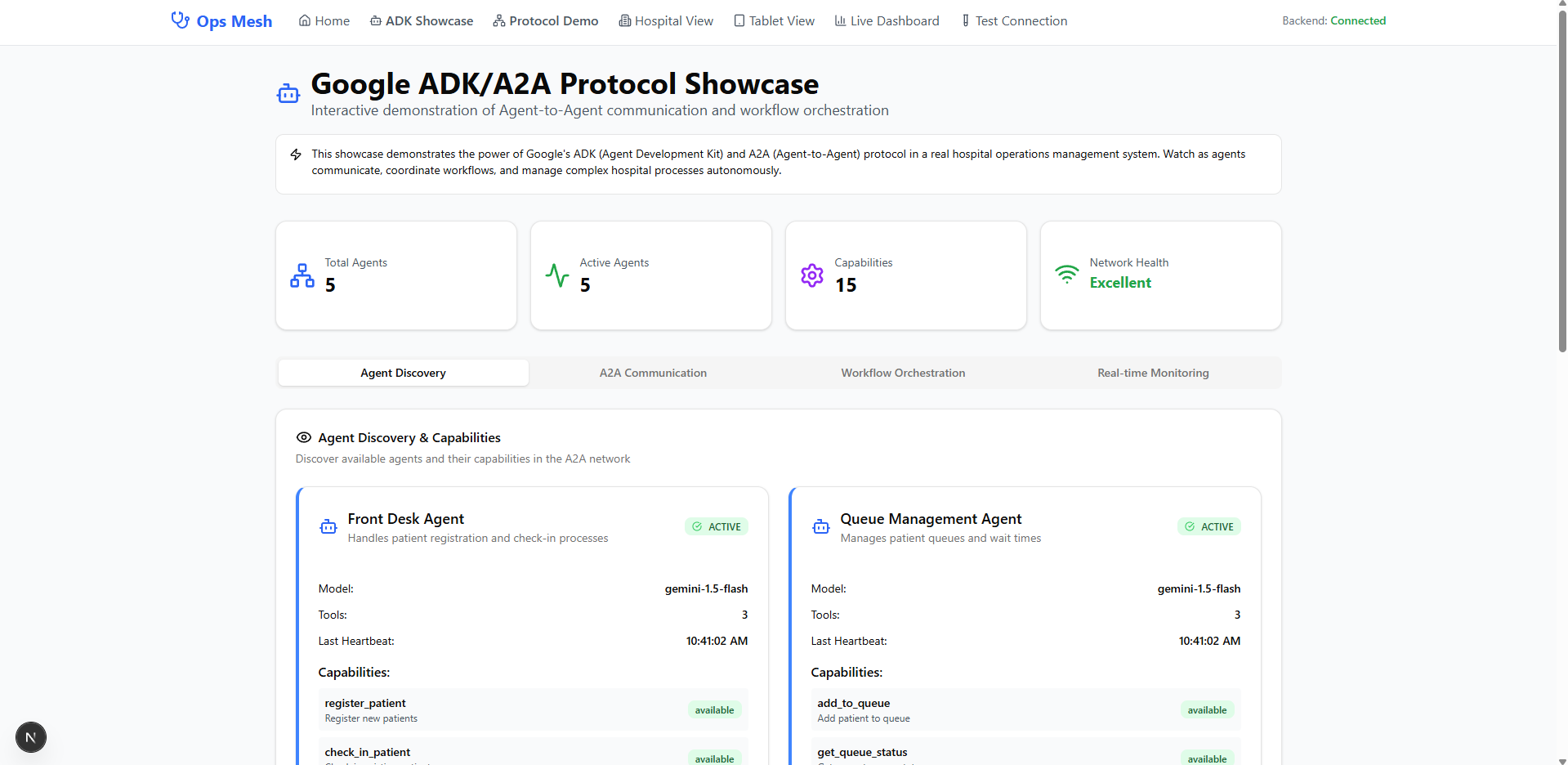Click available badge for add_to_queue
This screenshot has height=765, width=1568.
click(1208, 710)
